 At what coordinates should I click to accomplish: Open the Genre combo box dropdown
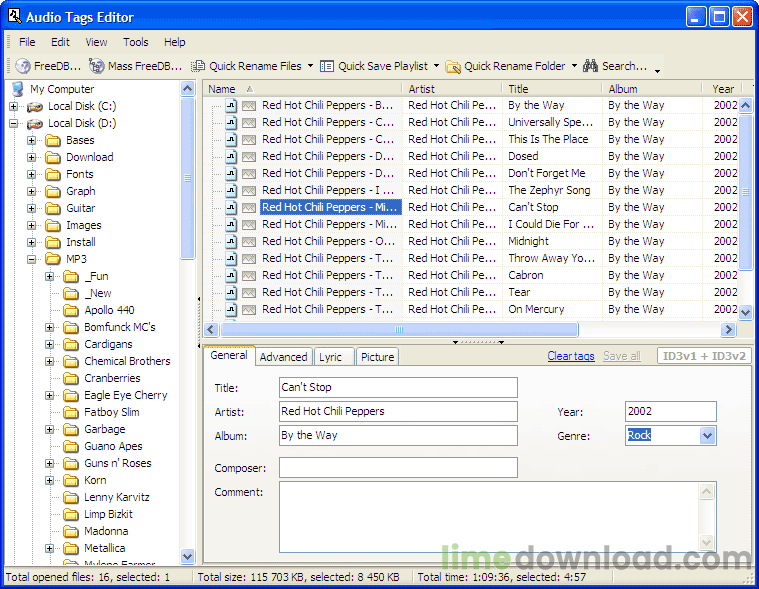[707, 436]
